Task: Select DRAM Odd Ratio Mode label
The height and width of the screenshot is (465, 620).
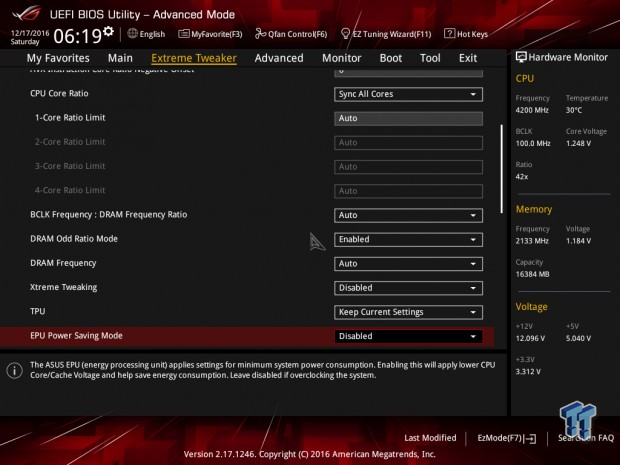Action: click(74, 239)
